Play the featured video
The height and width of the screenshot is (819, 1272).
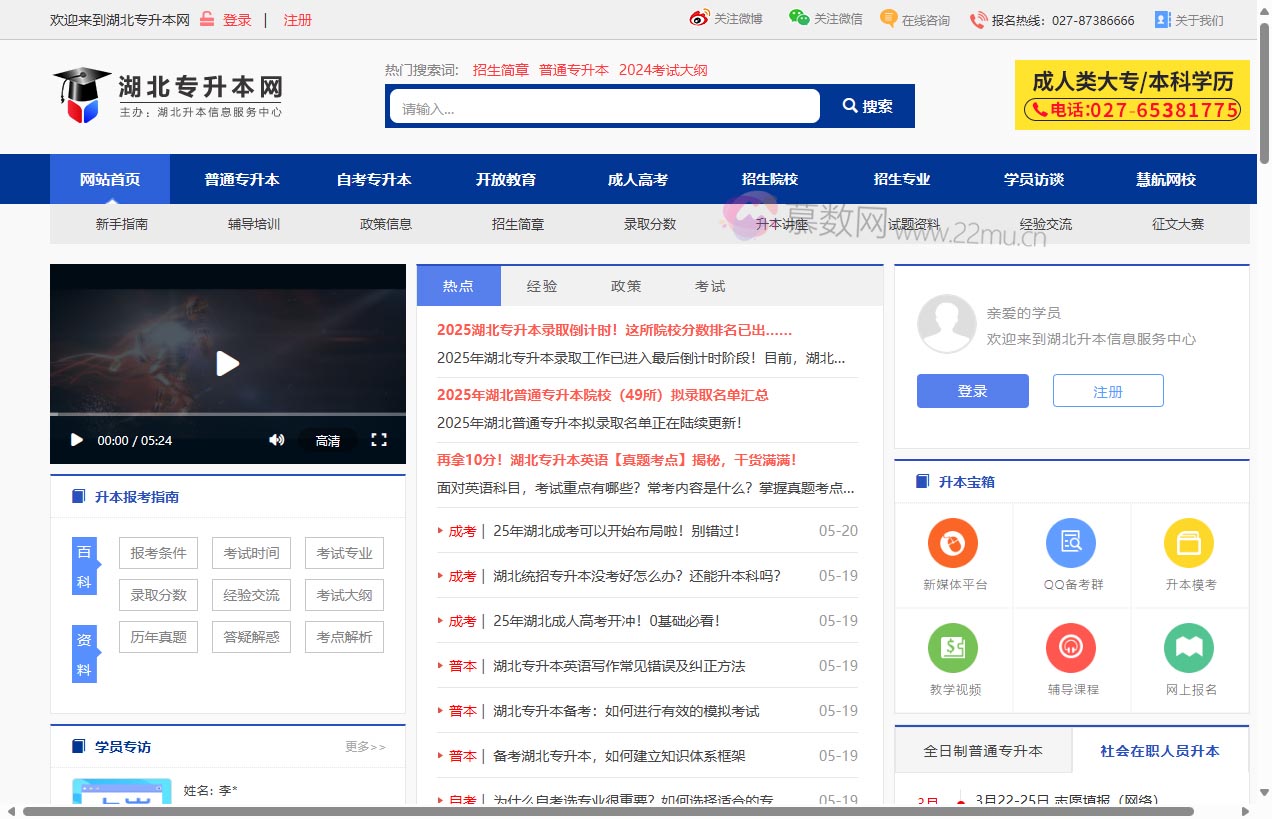point(227,363)
